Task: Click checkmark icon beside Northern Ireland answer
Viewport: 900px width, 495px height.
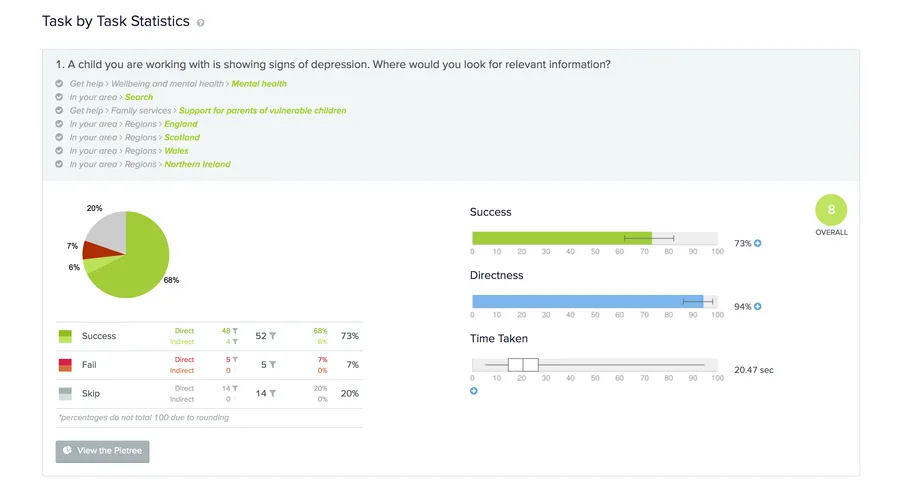Action: (60, 164)
